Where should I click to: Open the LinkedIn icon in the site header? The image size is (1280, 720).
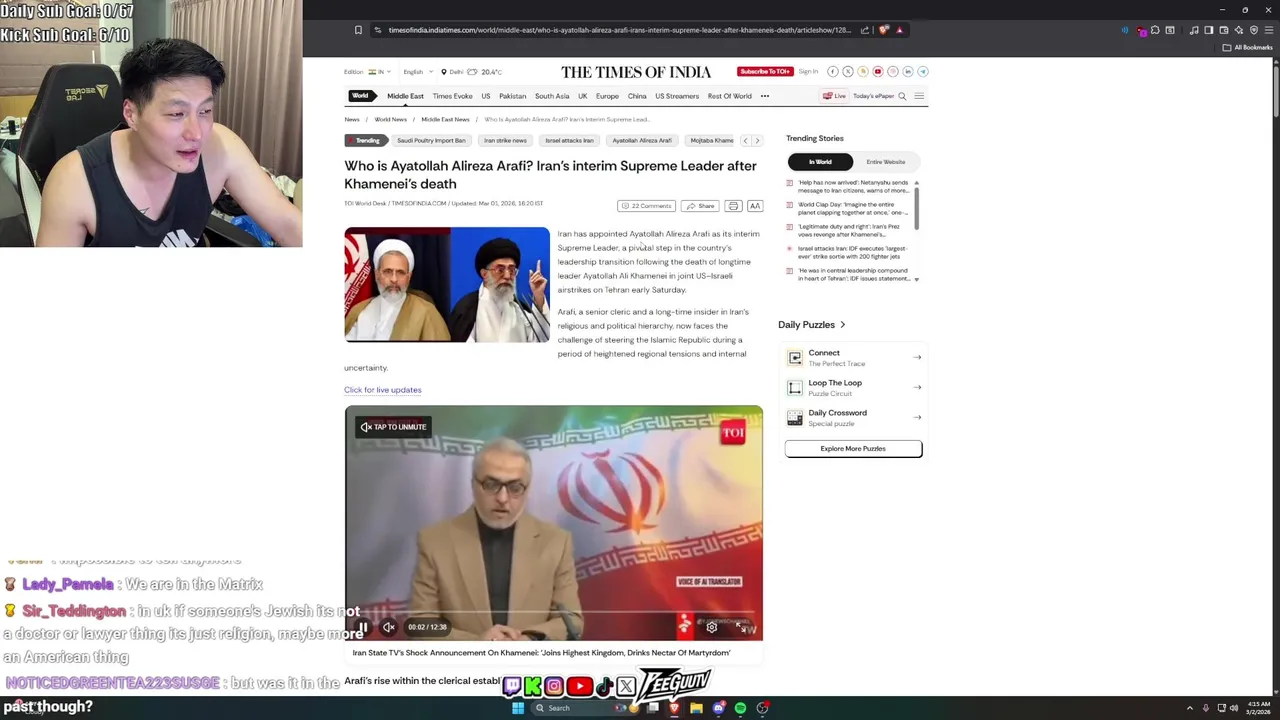pyautogui.click(x=908, y=72)
